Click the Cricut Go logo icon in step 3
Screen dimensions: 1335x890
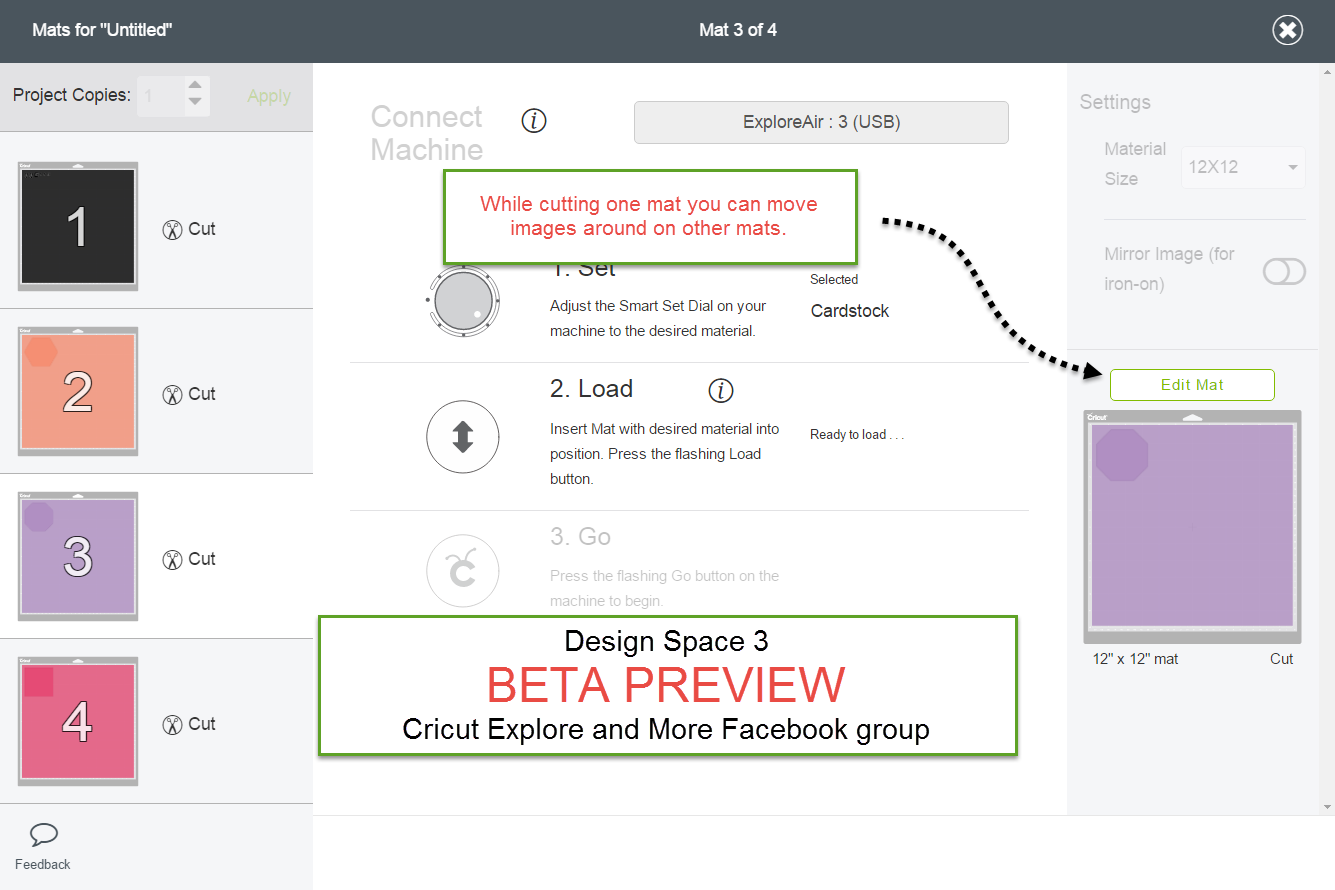(x=463, y=570)
